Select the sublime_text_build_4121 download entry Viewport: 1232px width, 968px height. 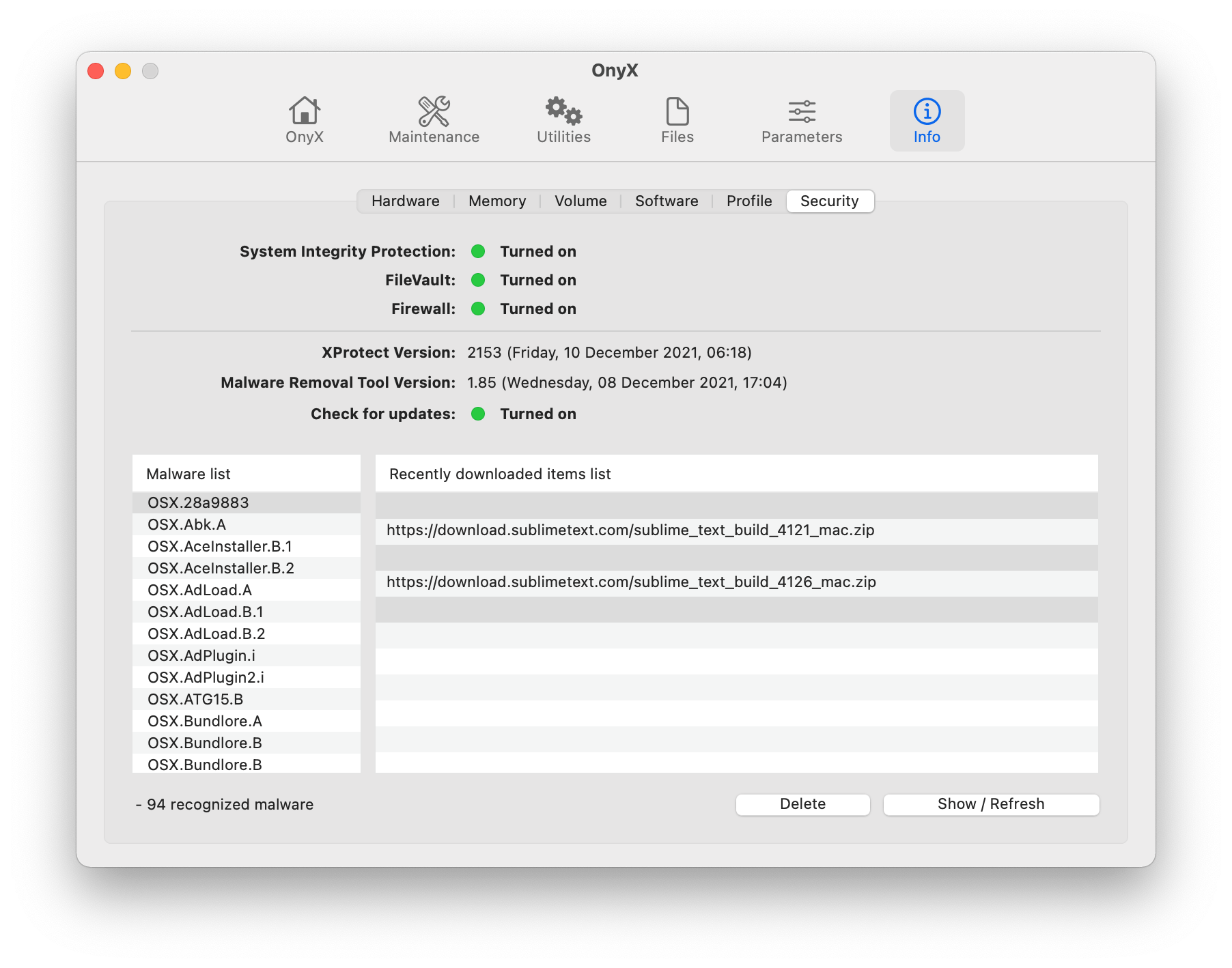click(x=630, y=530)
